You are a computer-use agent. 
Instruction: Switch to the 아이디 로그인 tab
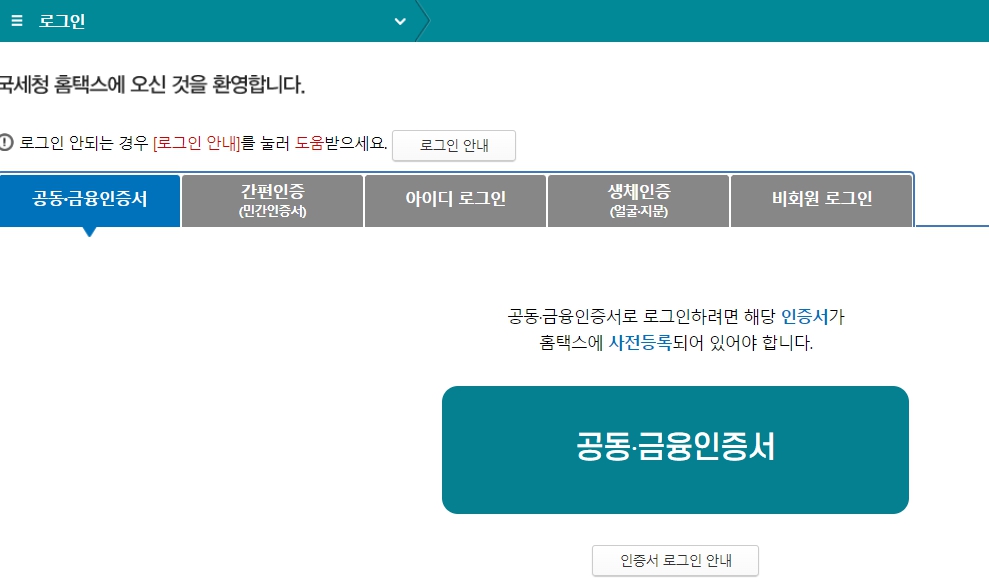455,200
